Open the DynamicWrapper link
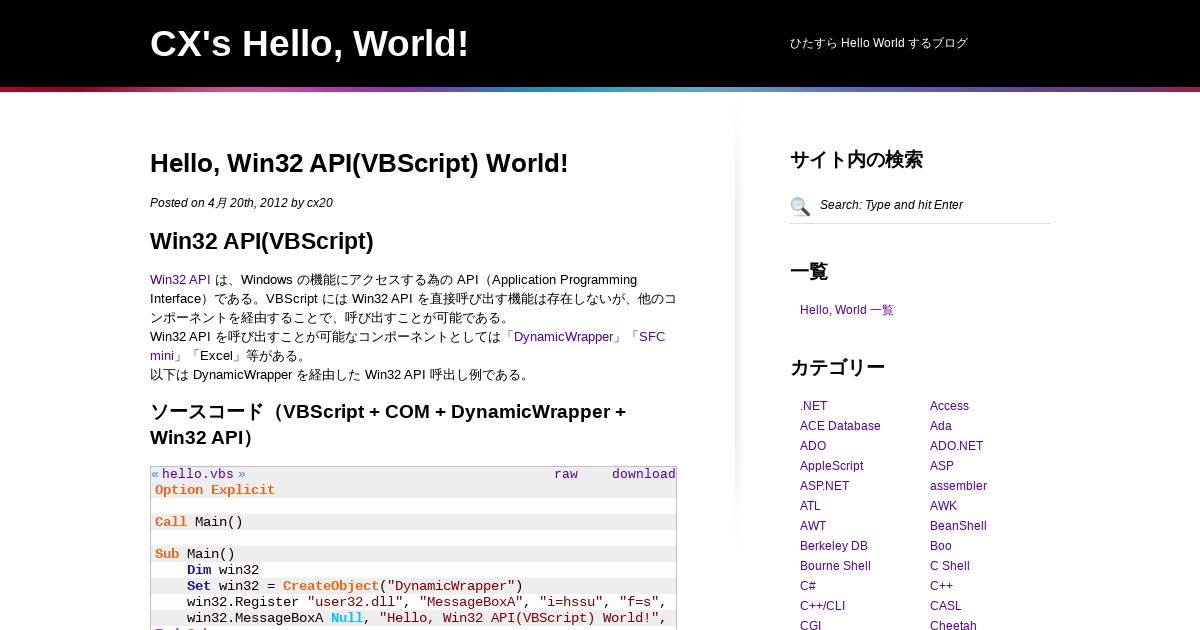Viewport: 1200px width, 630px height. coord(563,337)
